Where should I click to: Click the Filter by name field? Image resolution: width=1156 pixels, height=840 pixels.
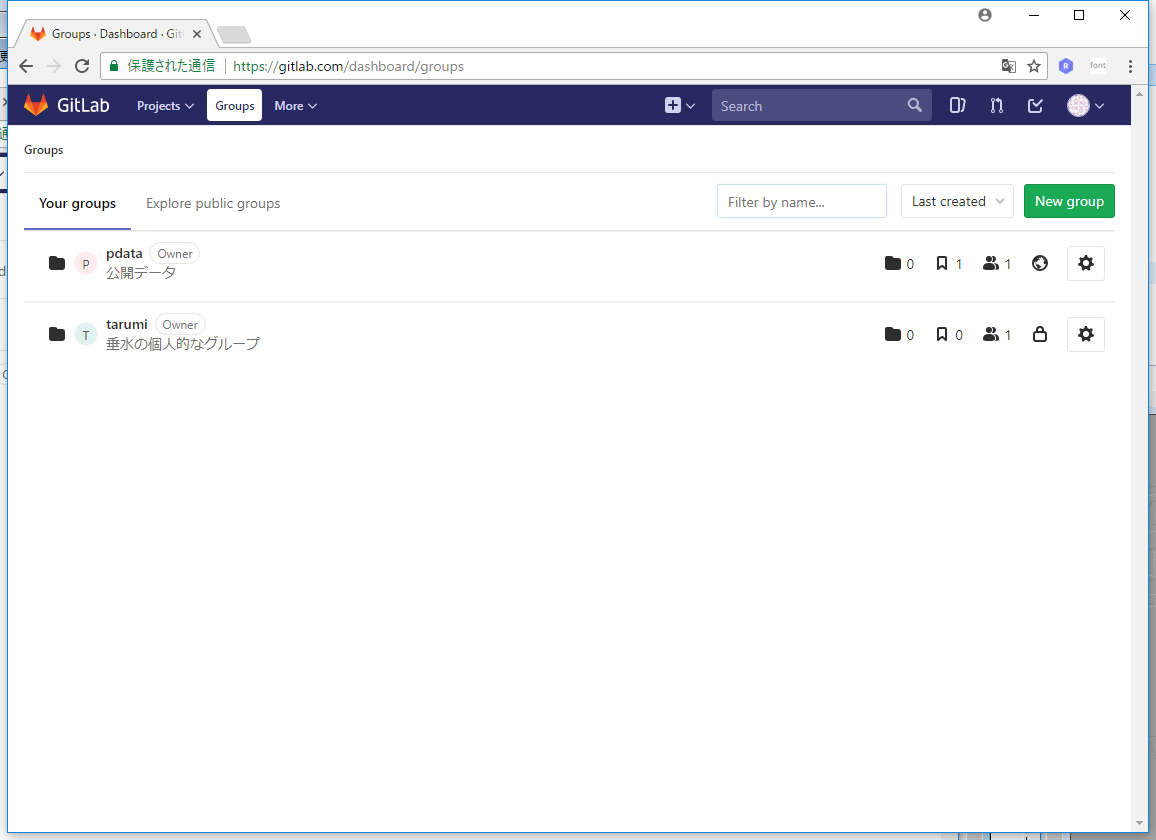801,201
